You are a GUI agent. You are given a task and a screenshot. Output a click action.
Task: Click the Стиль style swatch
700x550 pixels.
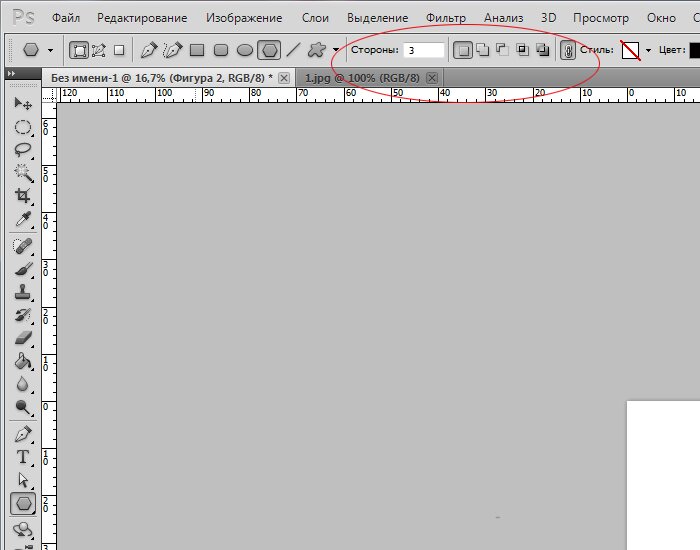click(x=630, y=50)
